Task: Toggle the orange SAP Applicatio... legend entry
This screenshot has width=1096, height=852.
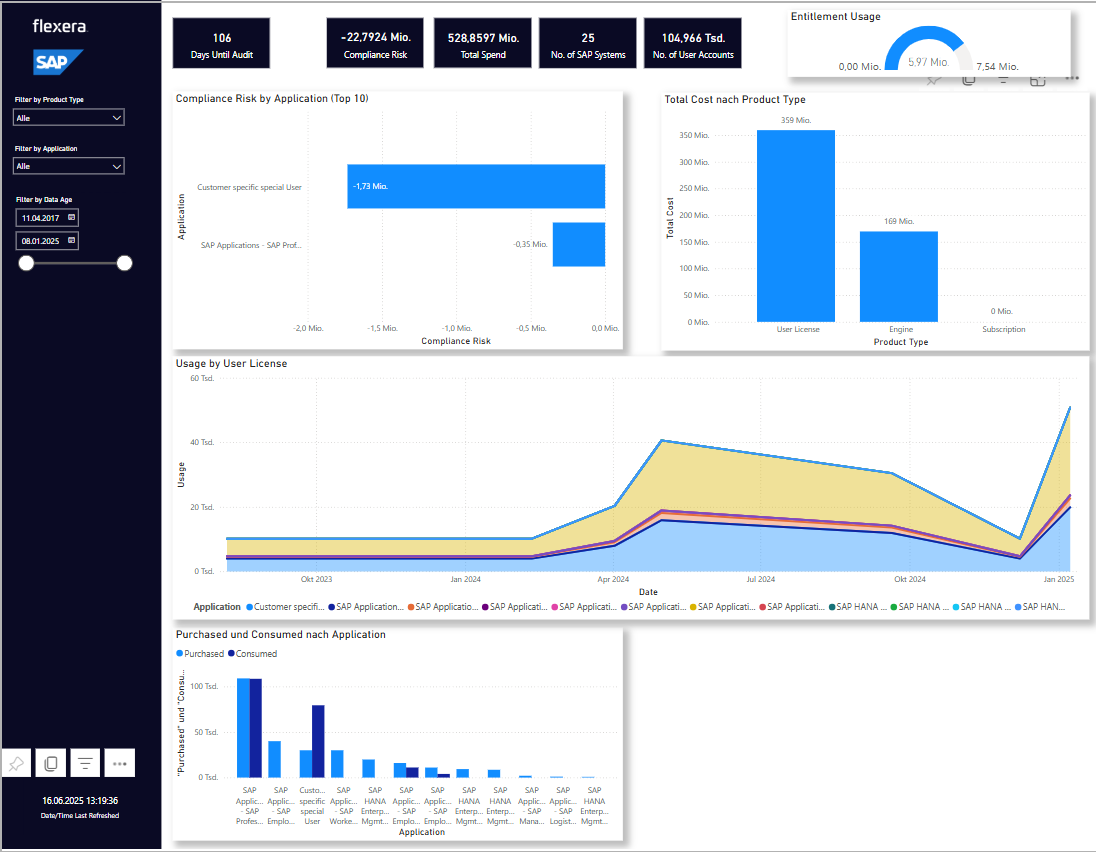Action: (443, 607)
